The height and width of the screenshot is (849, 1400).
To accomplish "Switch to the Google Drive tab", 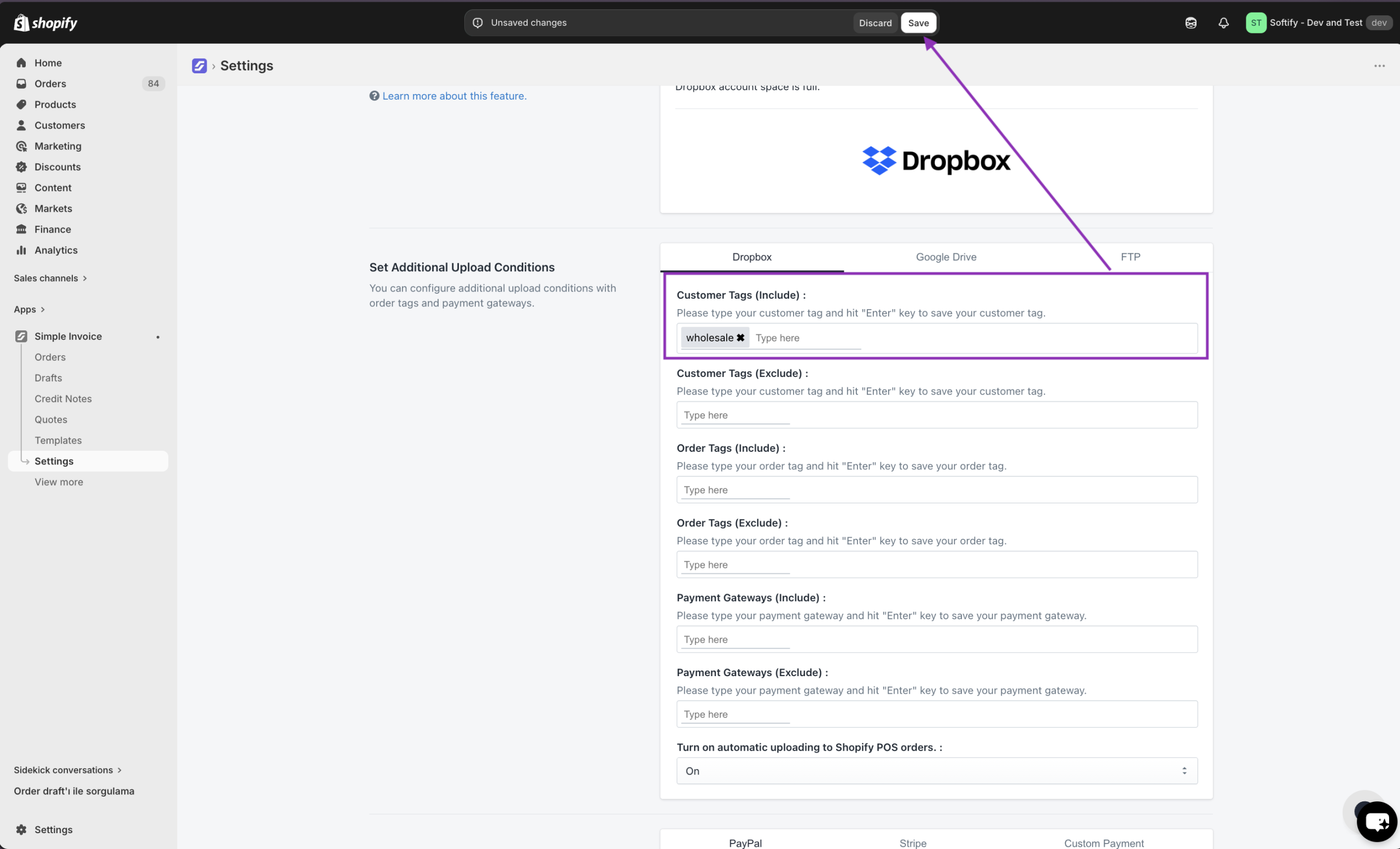I will [x=946, y=257].
